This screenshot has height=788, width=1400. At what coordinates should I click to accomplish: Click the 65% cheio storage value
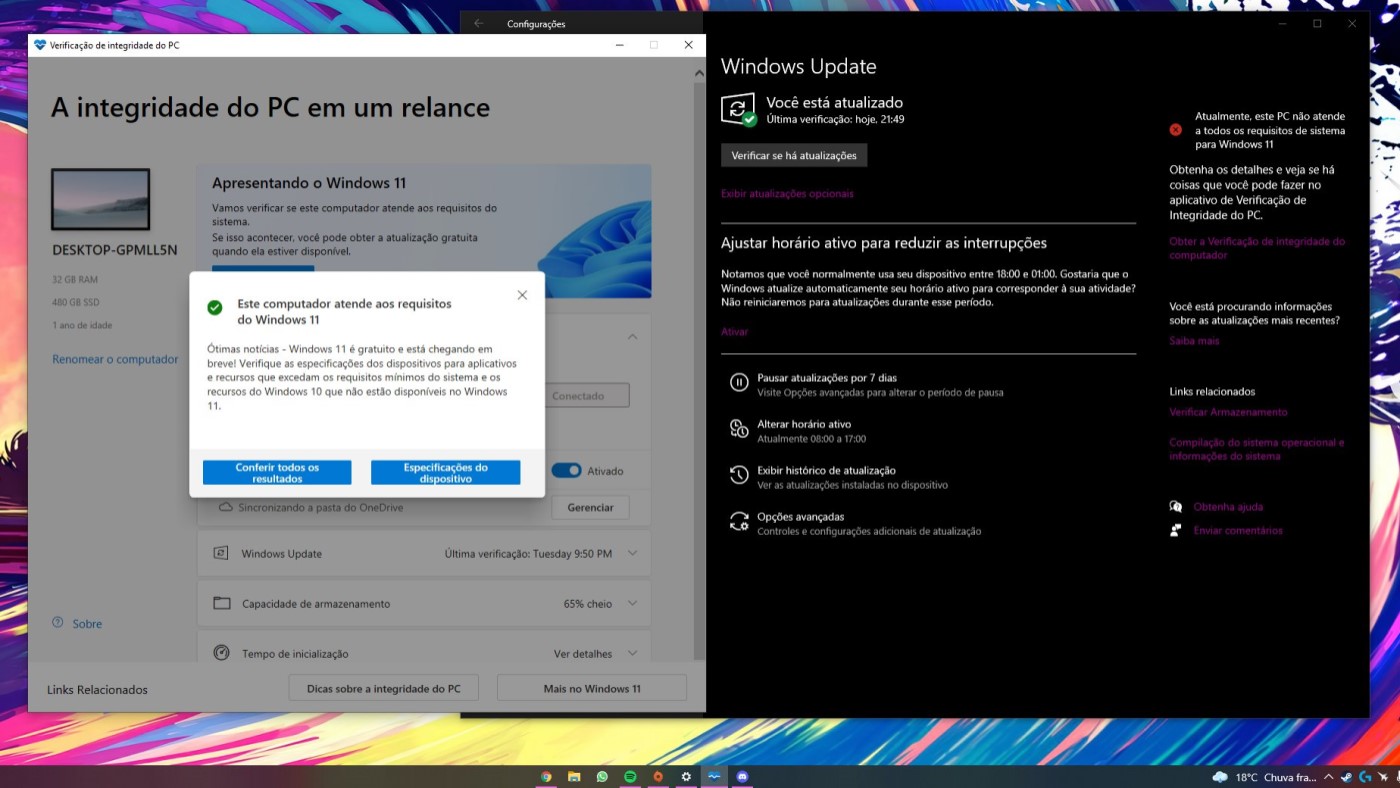[x=588, y=604]
